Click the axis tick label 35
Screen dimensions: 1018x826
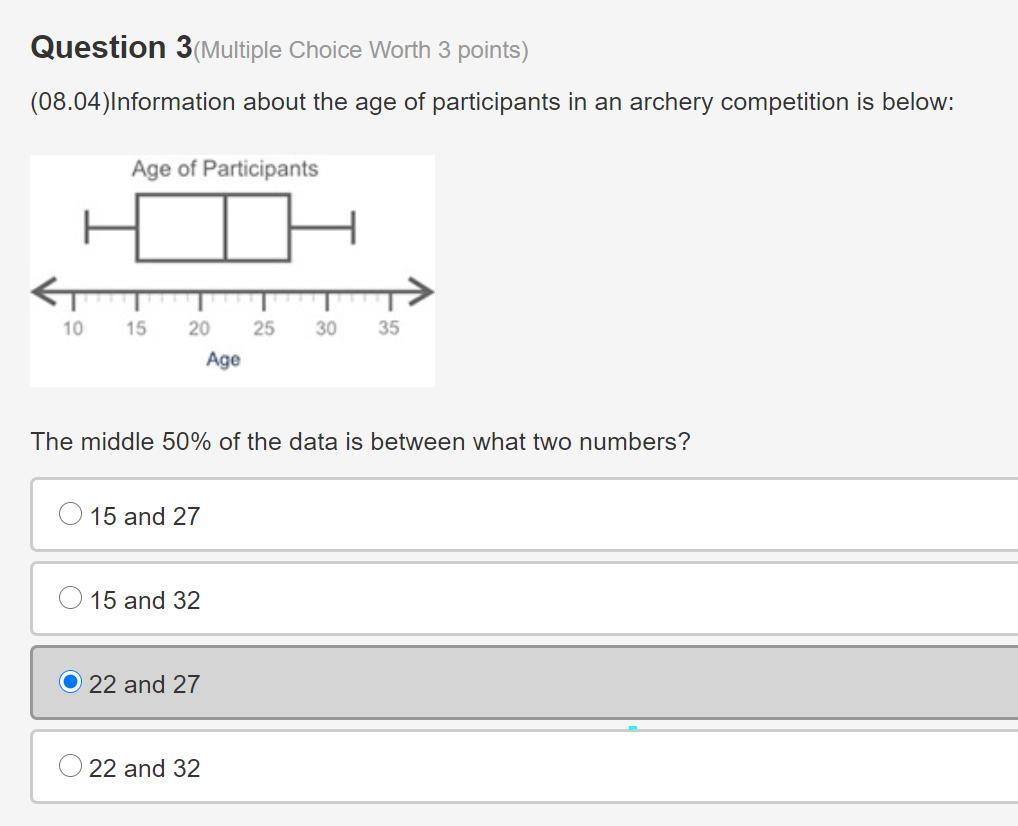pyautogui.click(x=389, y=328)
